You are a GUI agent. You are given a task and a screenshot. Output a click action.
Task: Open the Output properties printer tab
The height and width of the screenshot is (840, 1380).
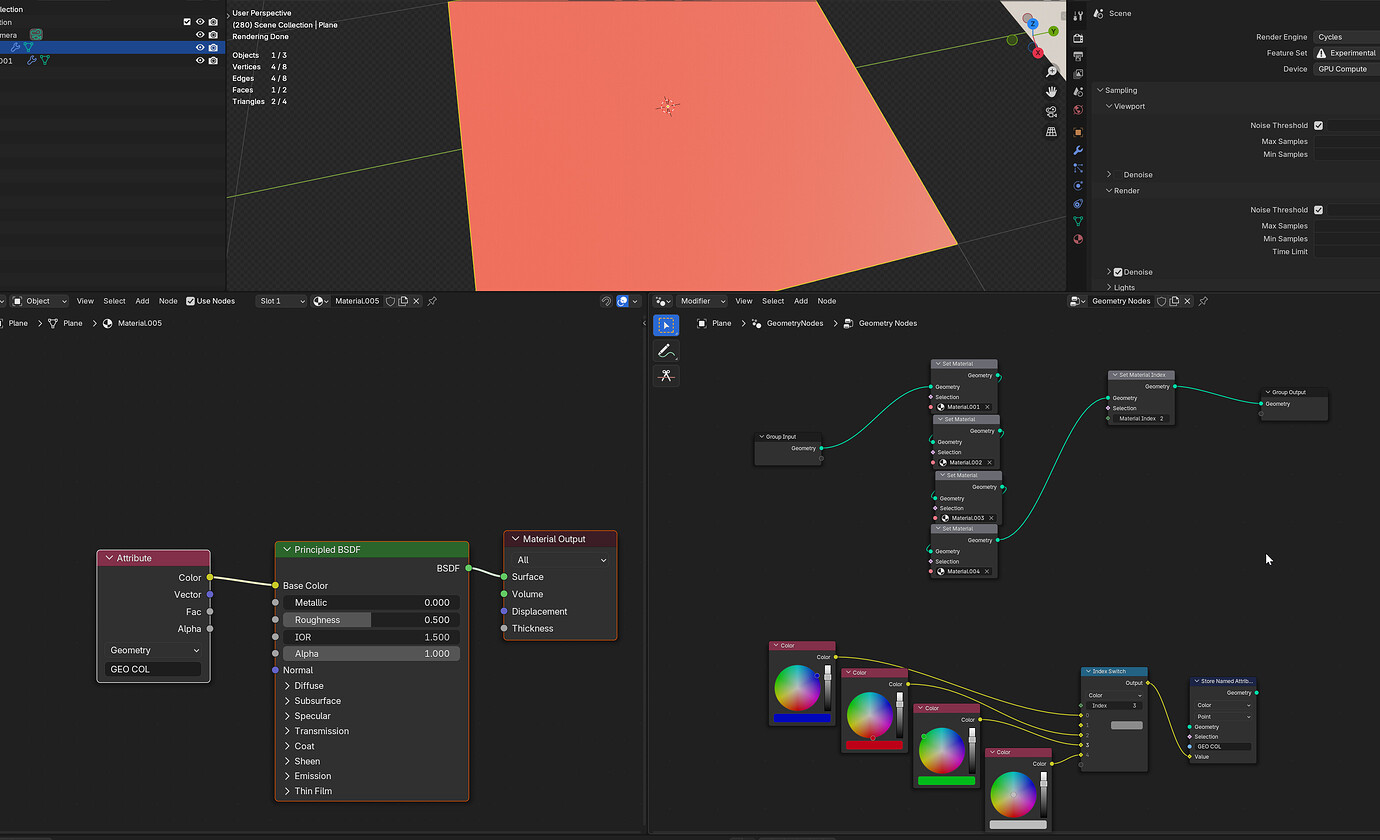(x=1078, y=56)
